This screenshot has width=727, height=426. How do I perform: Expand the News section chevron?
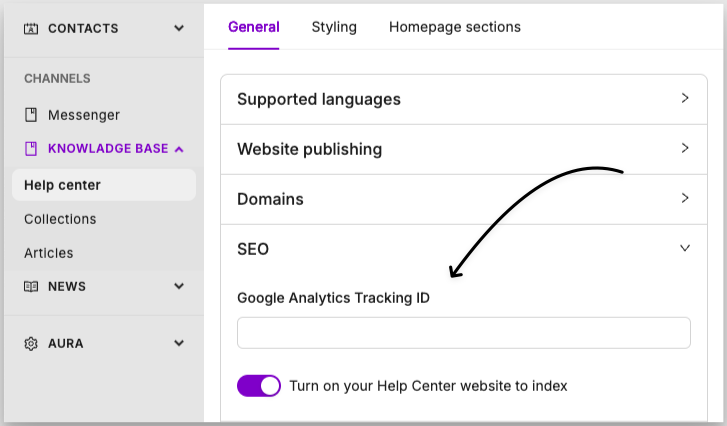pyautogui.click(x=179, y=286)
